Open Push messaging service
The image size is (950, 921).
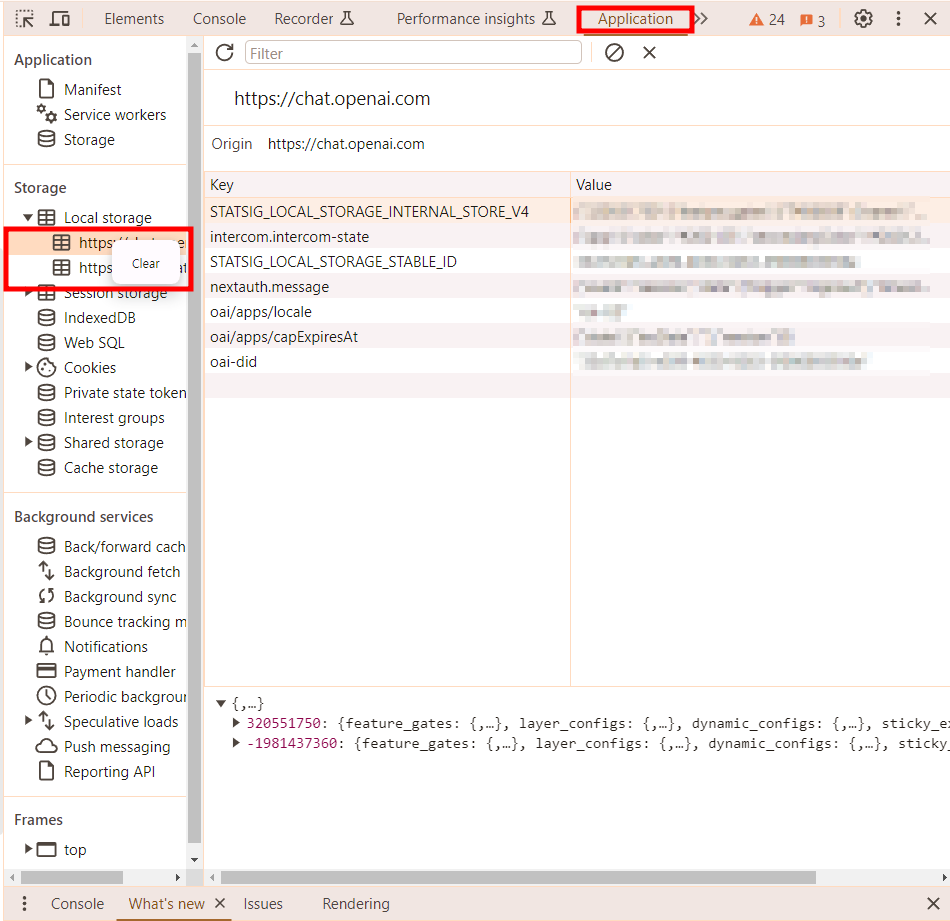[x=117, y=746]
